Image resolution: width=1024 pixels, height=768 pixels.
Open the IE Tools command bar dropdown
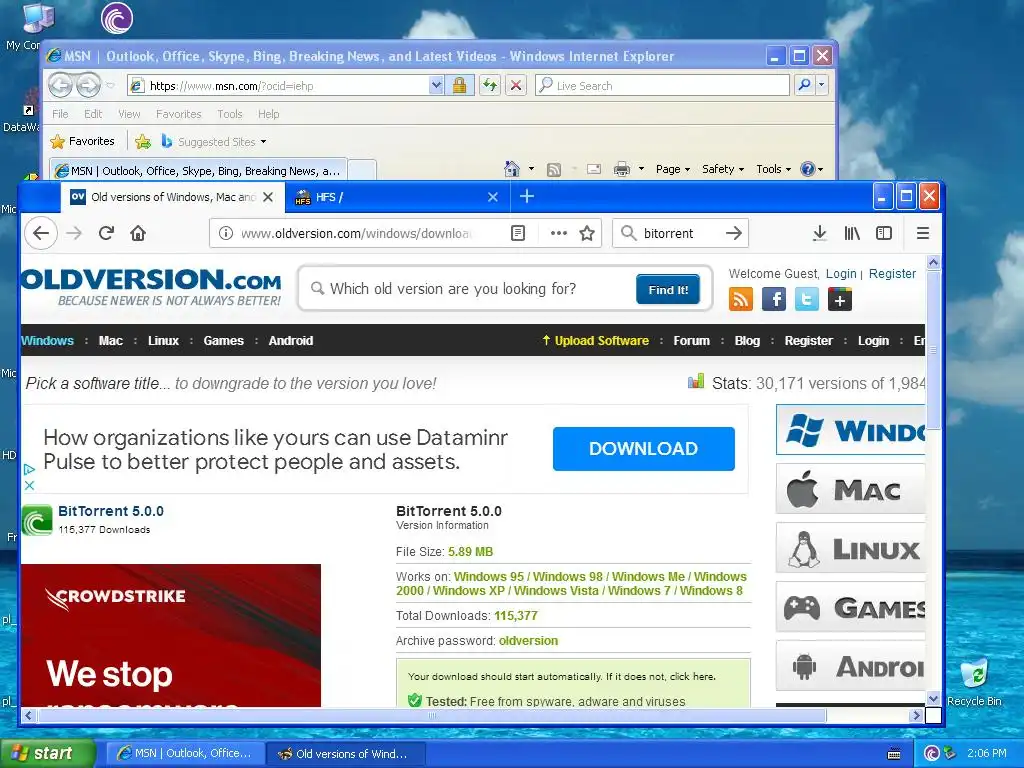(x=773, y=169)
